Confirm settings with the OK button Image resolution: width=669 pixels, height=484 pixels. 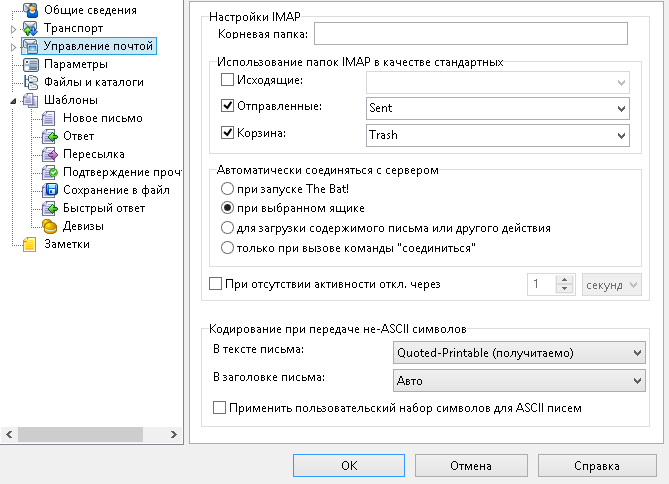[349, 466]
